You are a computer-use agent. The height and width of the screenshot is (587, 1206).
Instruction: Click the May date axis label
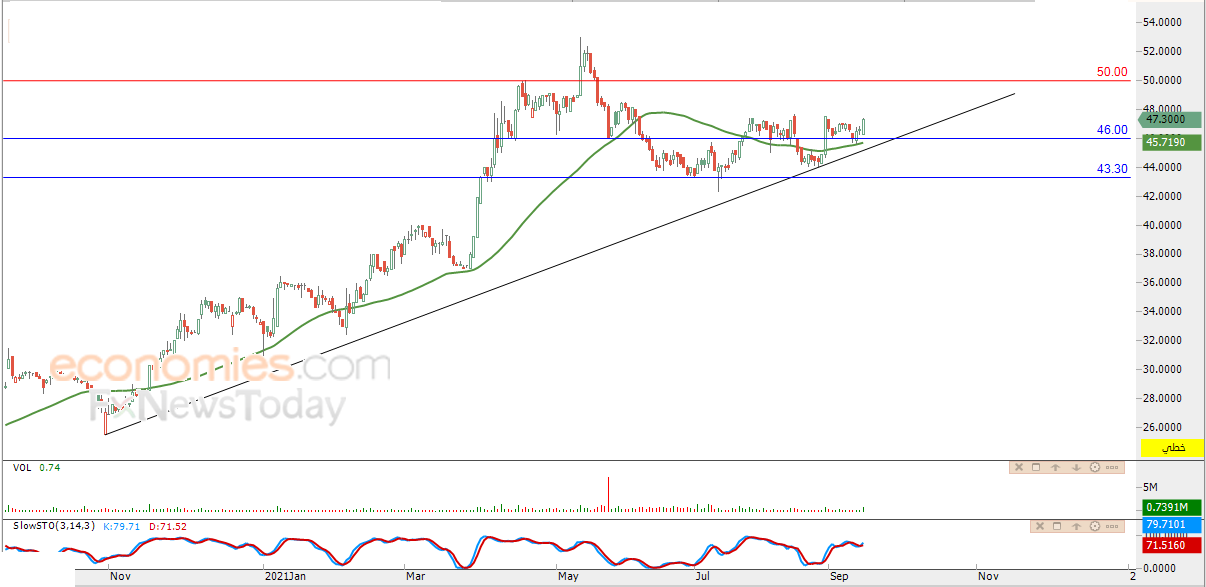point(568,576)
